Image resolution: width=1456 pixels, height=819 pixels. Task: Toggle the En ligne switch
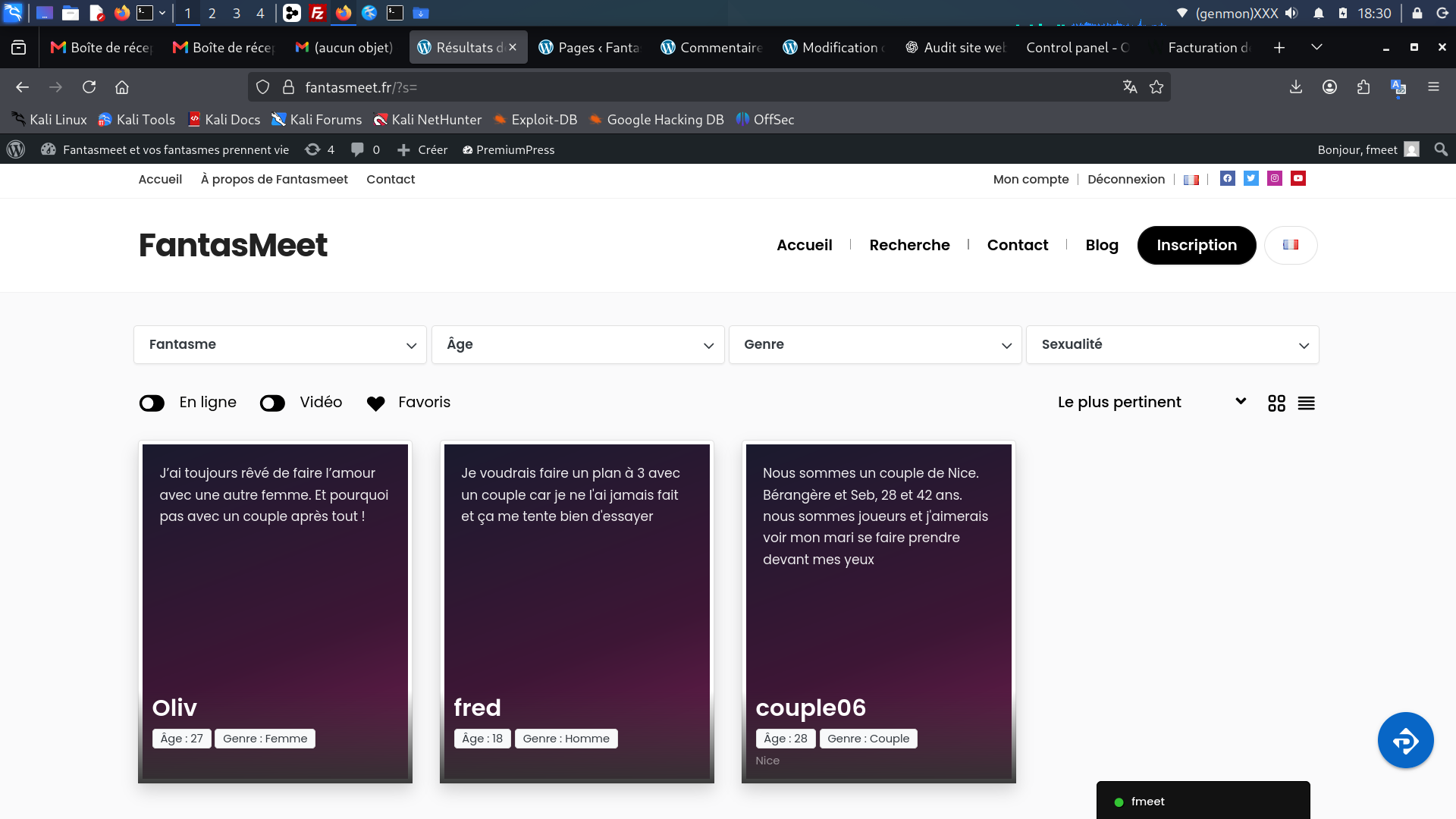pyautogui.click(x=152, y=403)
